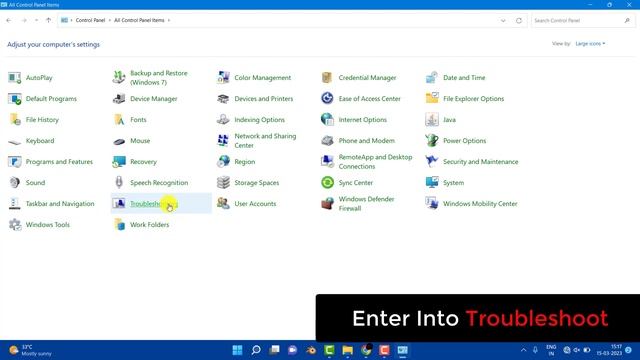This screenshot has width=640, height=360.
Task: Open the Work Folders link
Action: coord(149,224)
